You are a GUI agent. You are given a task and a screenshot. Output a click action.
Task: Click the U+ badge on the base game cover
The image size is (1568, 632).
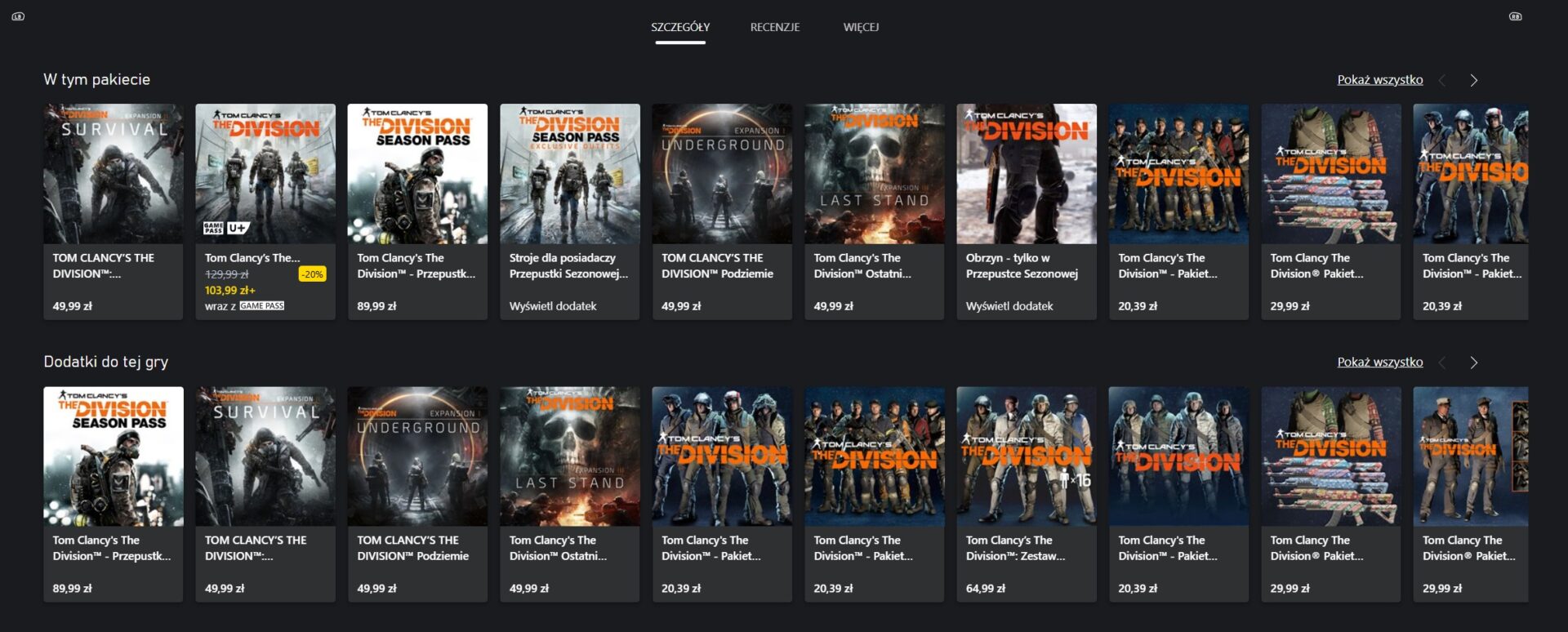pos(238,229)
